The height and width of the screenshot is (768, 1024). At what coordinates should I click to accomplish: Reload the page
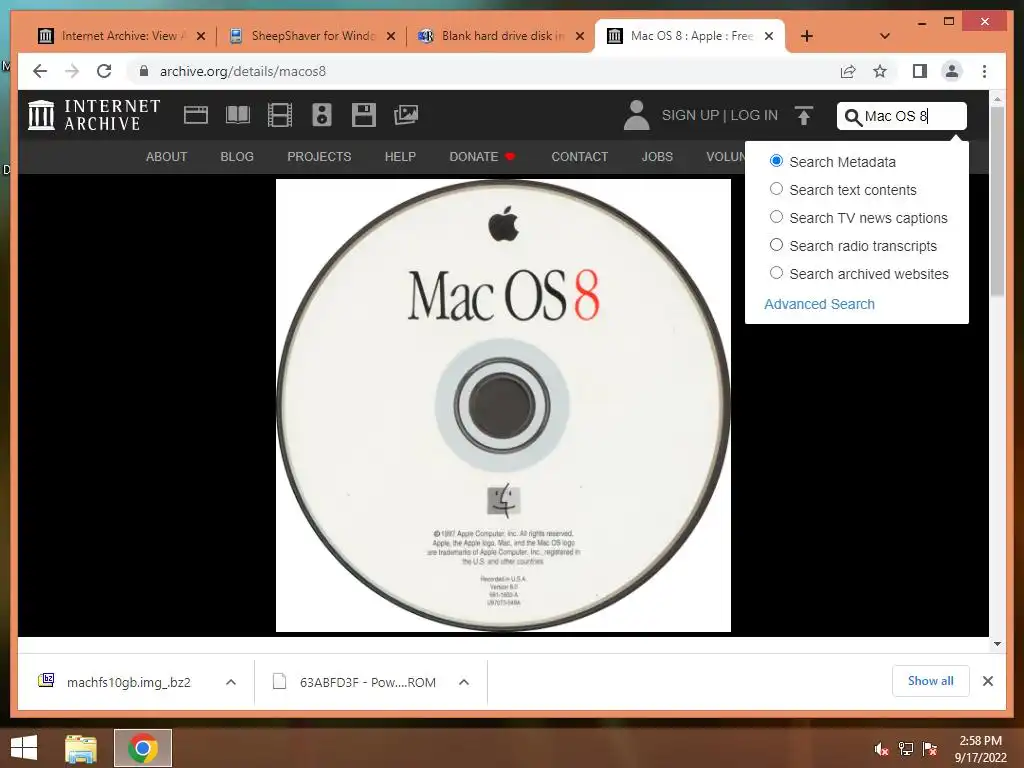[104, 71]
